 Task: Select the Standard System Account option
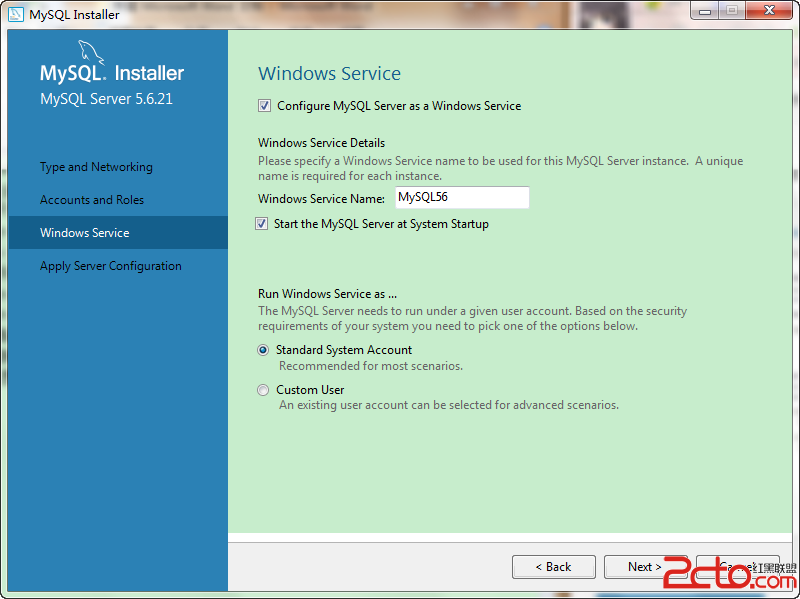click(263, 350)
